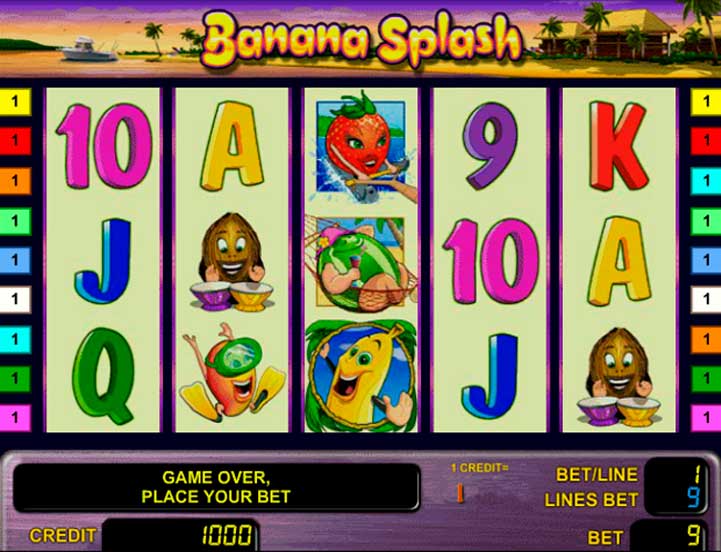The width and height of the screenshot is (721, 552).
Task: Click the left white payline marker
Action: (x=15, y=299)
